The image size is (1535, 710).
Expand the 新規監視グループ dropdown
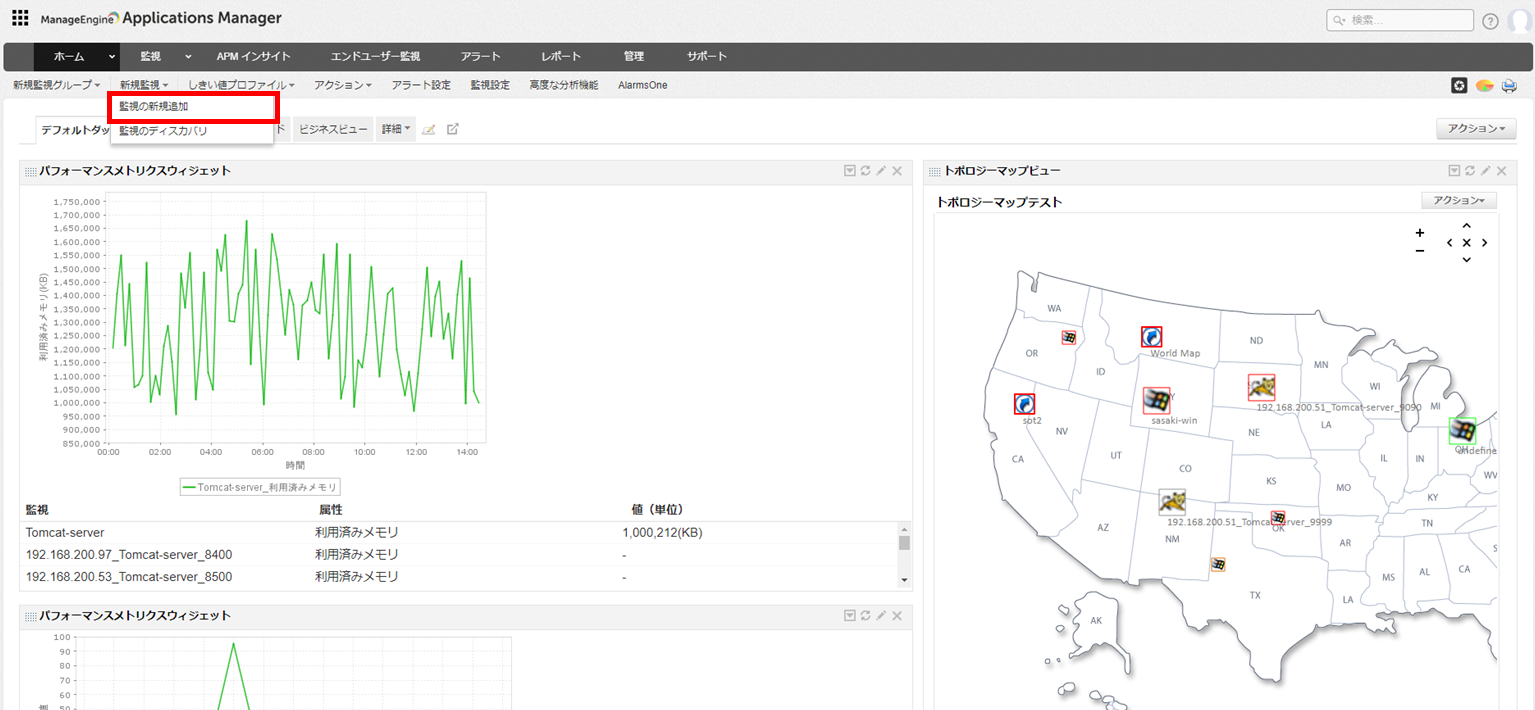click(x=57, y=86)
